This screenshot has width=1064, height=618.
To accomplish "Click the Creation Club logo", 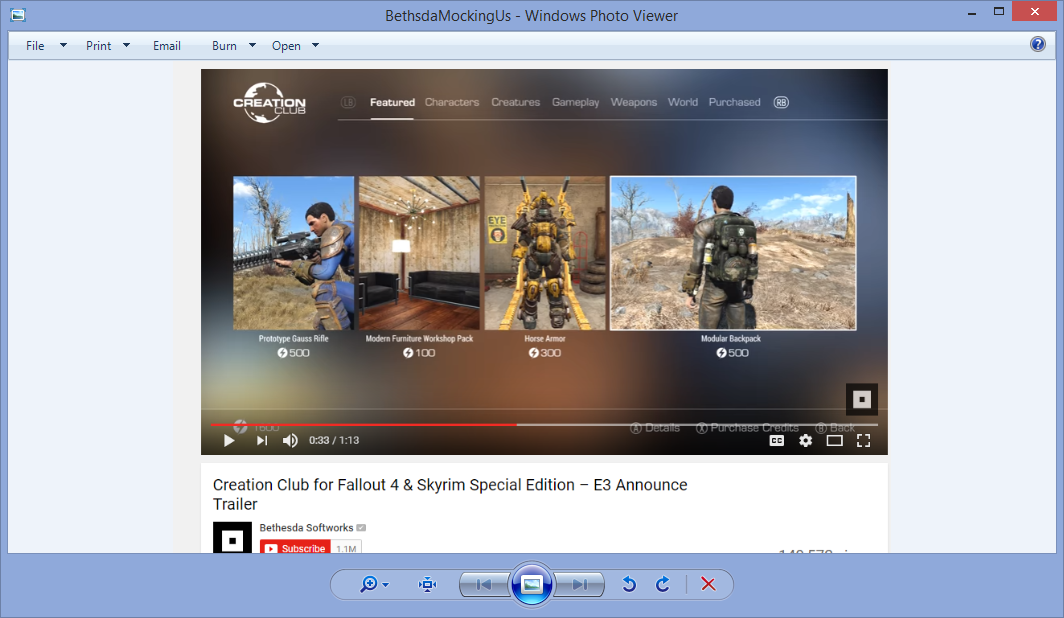I will 269,102.
